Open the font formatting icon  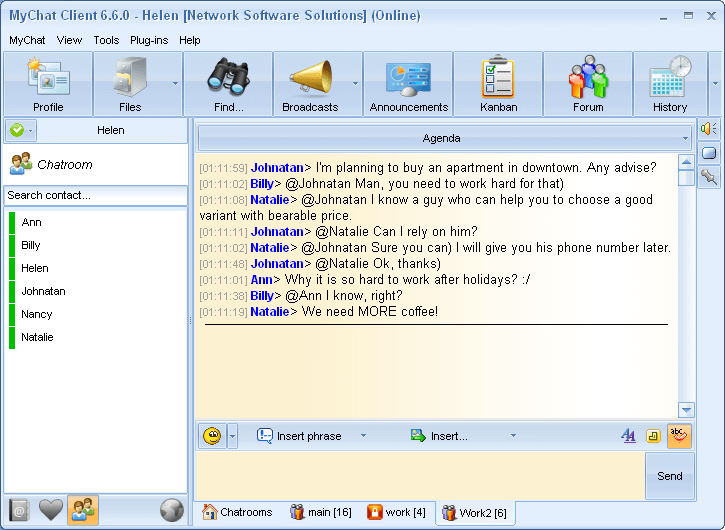click(x=628, y=436)
